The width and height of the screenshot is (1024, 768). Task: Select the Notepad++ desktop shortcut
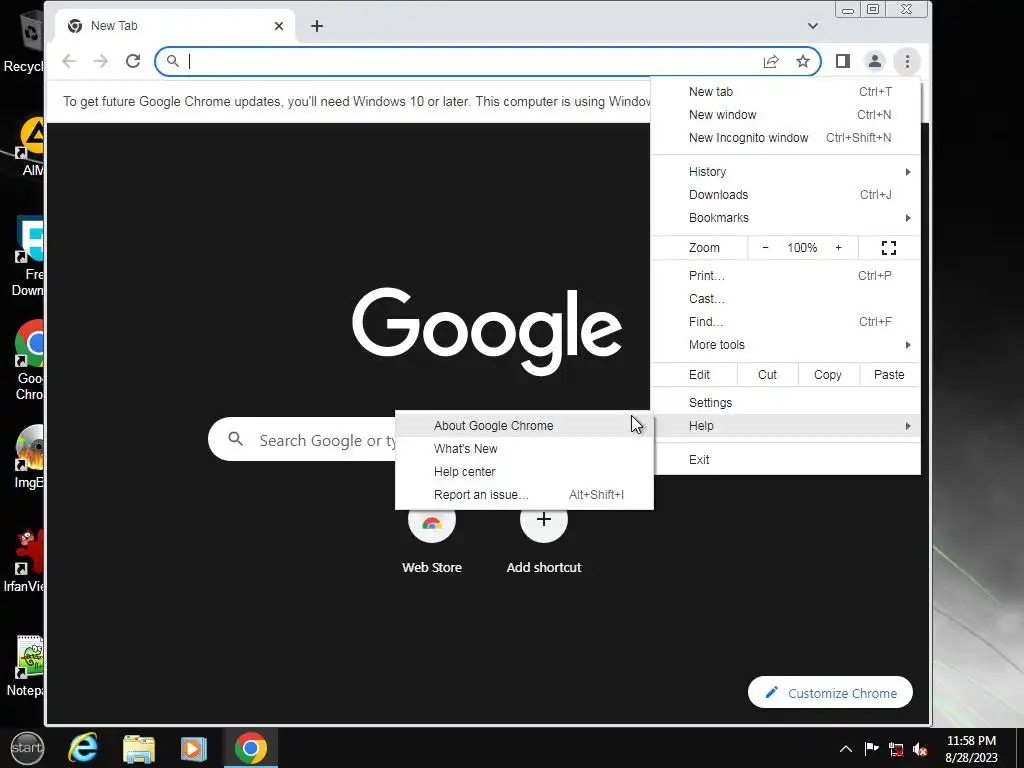coord(26,665)
